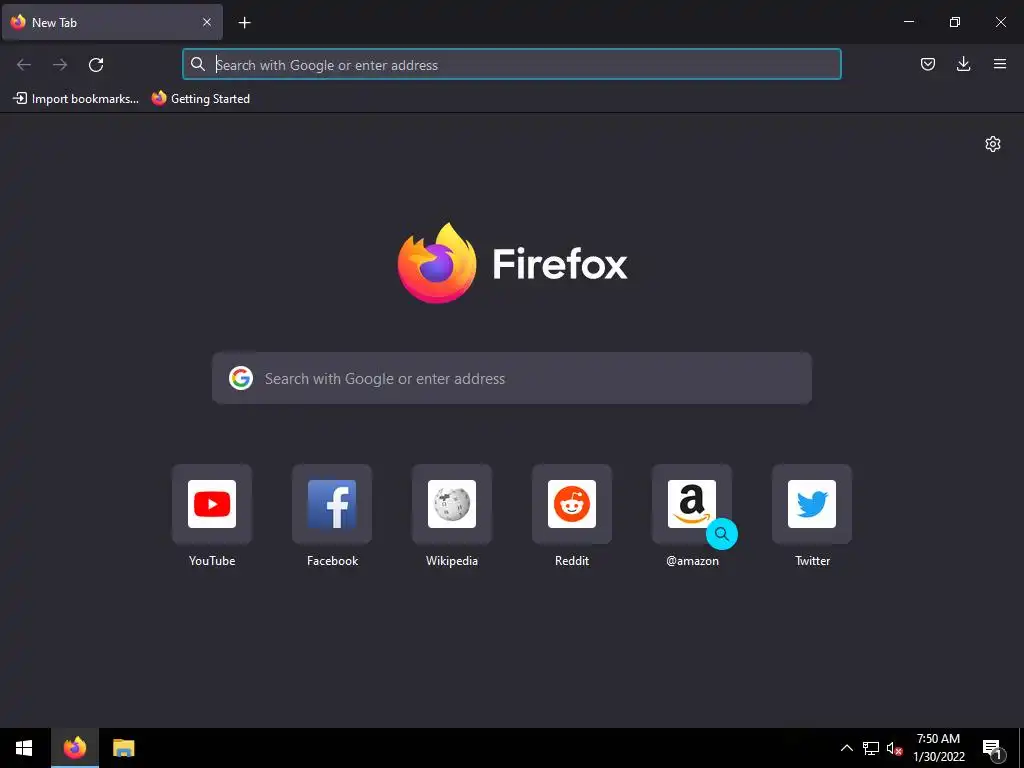Open the Downloads panel

(x=963, y=64)
